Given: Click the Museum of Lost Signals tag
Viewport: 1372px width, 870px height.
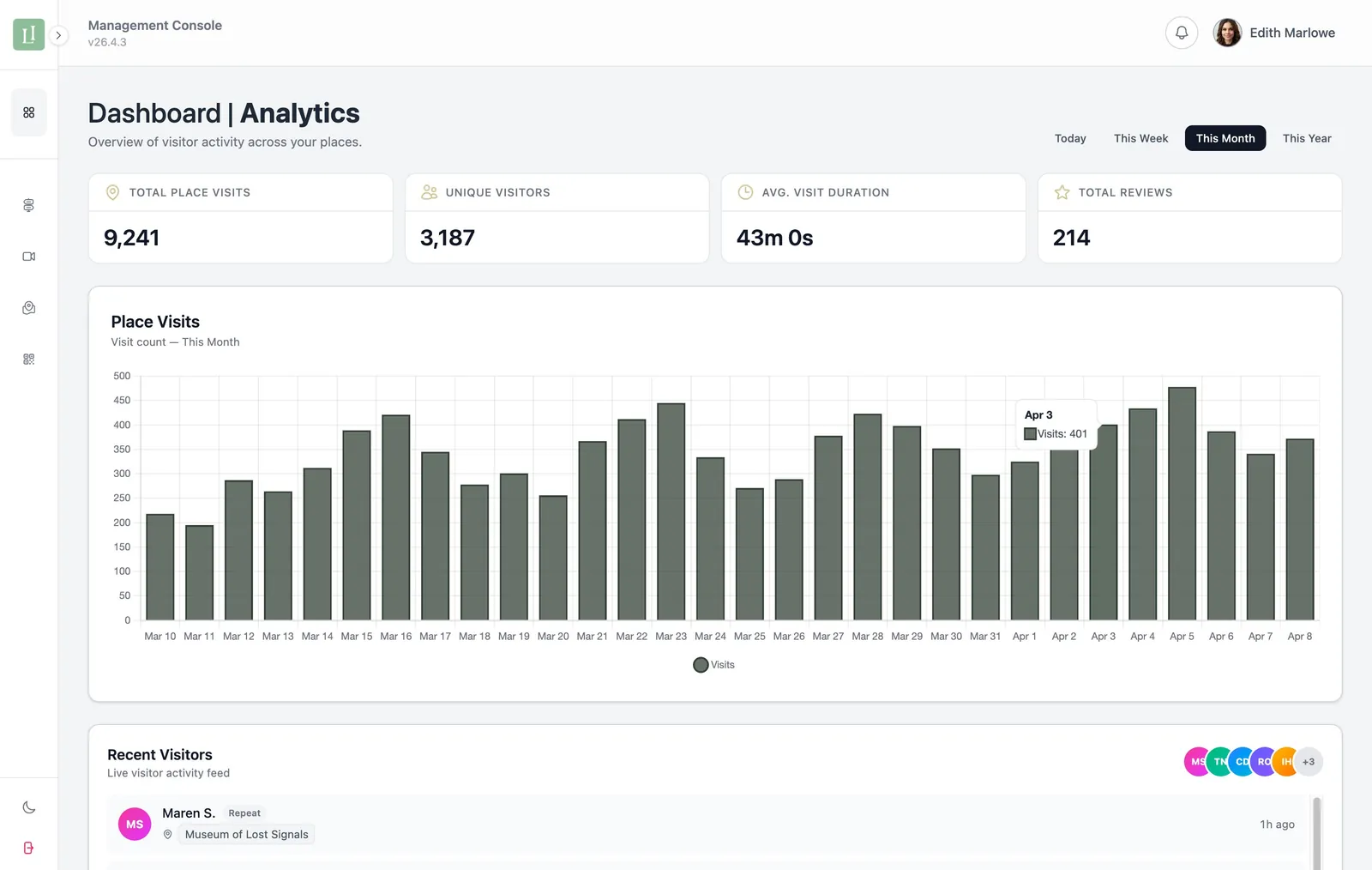Looking at the screenshot, I should [x=246, y=835].
